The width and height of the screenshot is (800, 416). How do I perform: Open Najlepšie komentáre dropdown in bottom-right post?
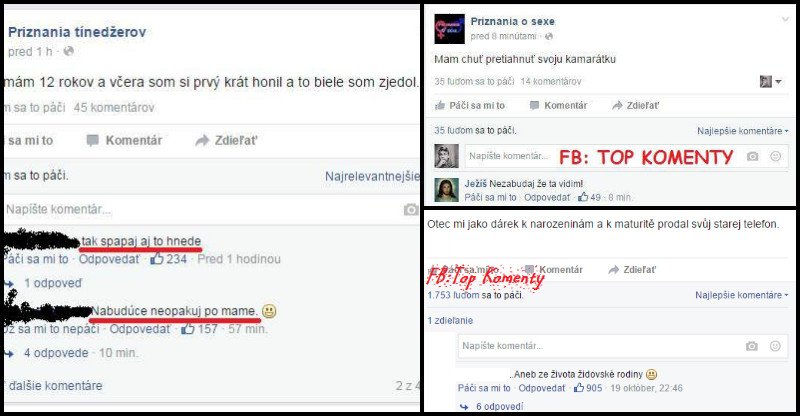point(741,295)
